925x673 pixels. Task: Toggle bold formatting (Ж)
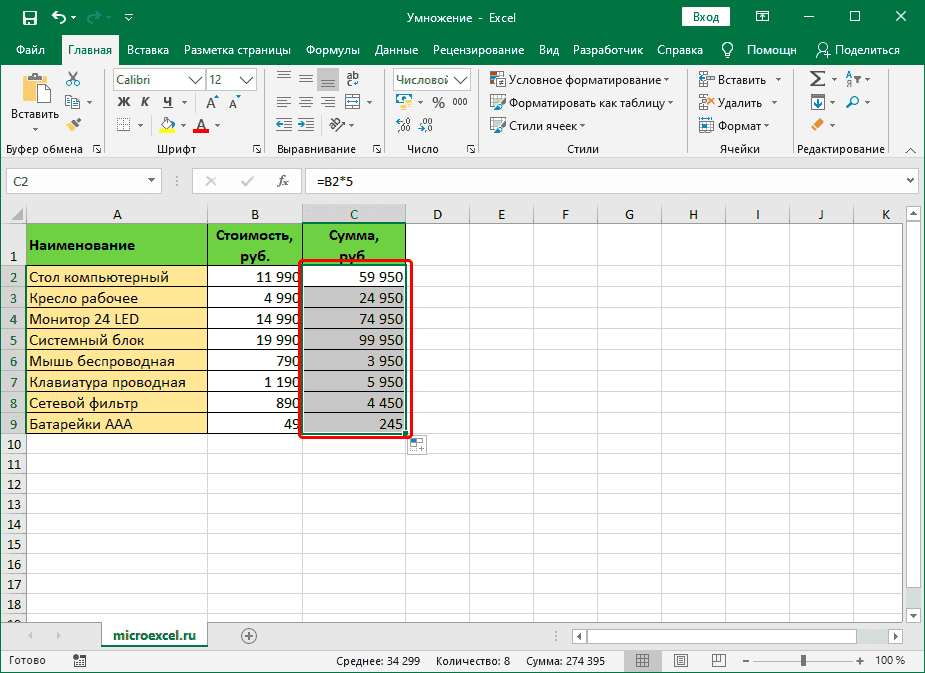tap(124, 101)
